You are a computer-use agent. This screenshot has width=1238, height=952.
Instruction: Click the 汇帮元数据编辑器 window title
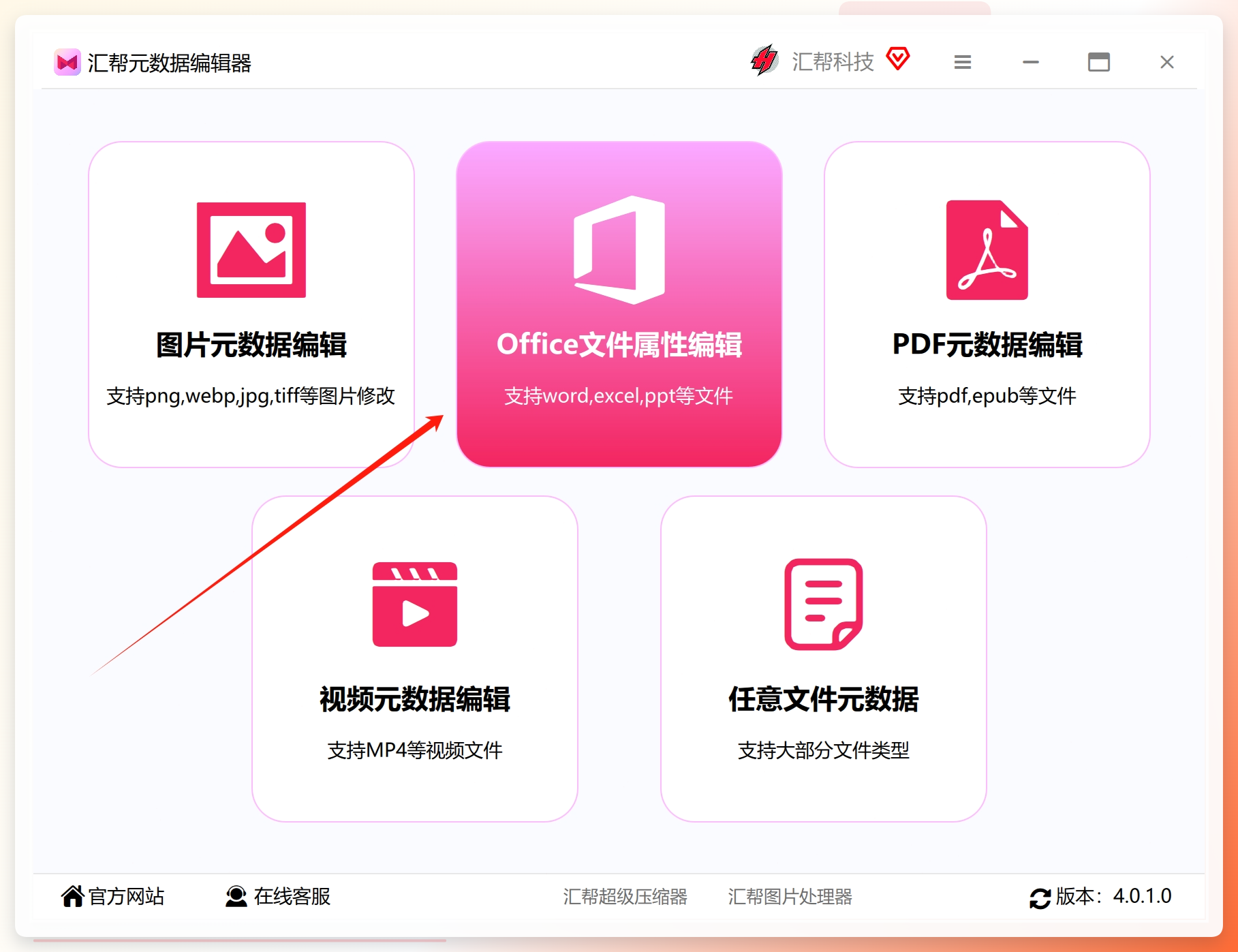click(170, 63)
